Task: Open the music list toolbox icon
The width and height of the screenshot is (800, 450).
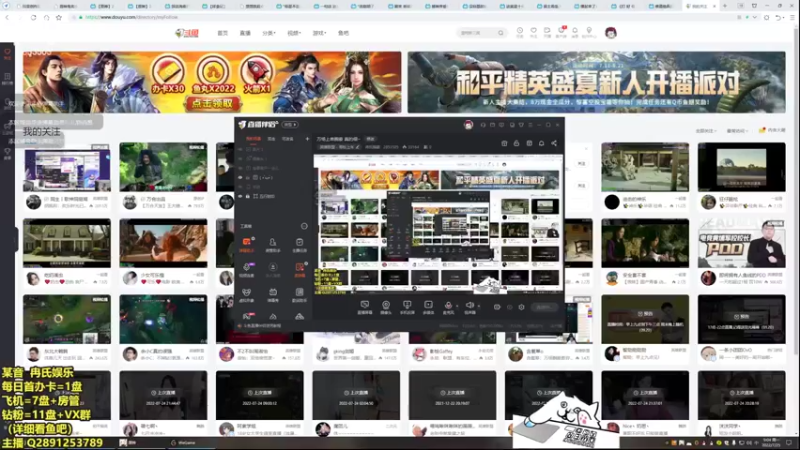Action: (299, 293)
